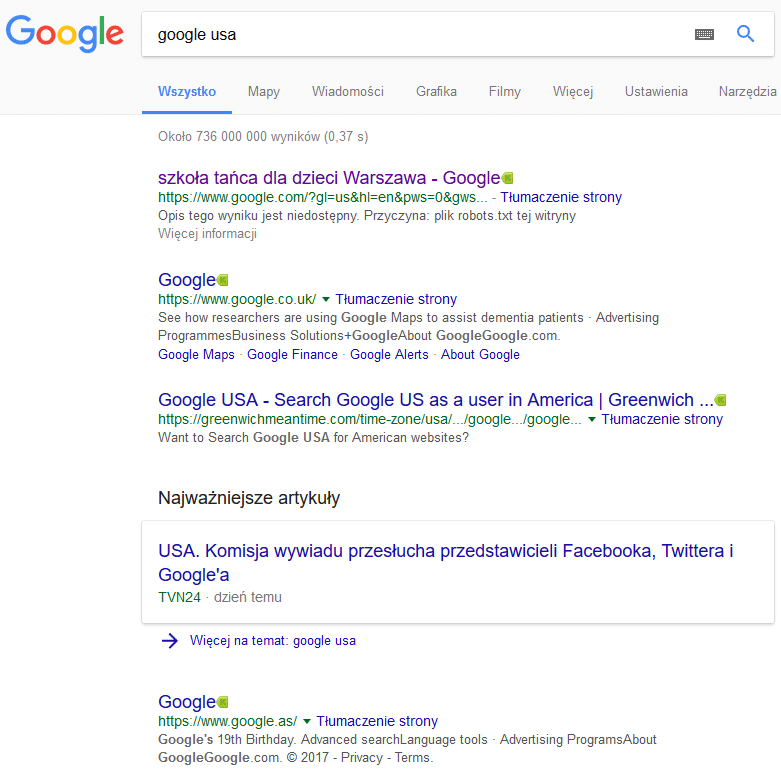The width and height of the screenshot is (781, 779).
Task: Open 'Google USA - Search Google US' Greenwich result
Action: (x=436, y=400)
